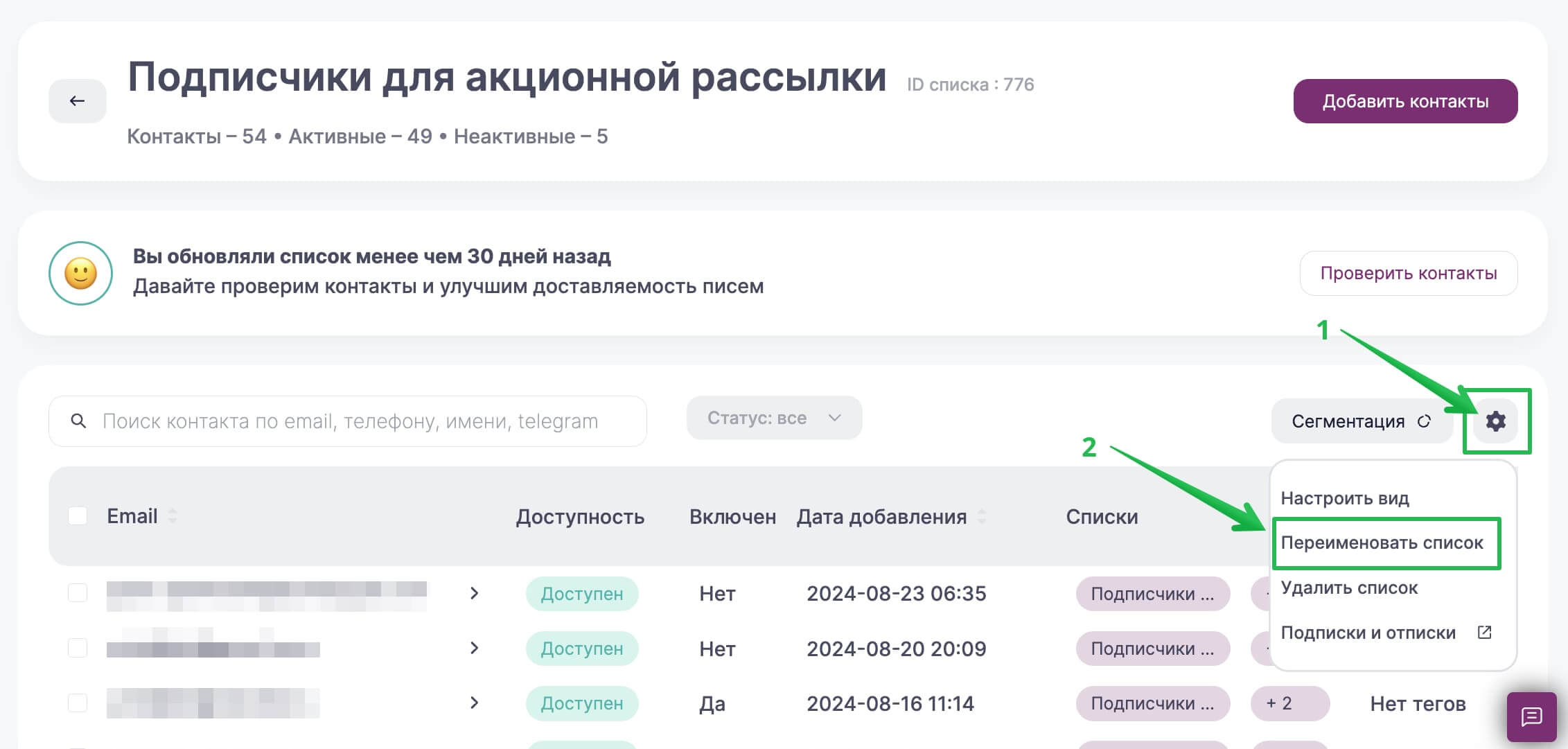Click the search magnifier icon

point(78,421)
